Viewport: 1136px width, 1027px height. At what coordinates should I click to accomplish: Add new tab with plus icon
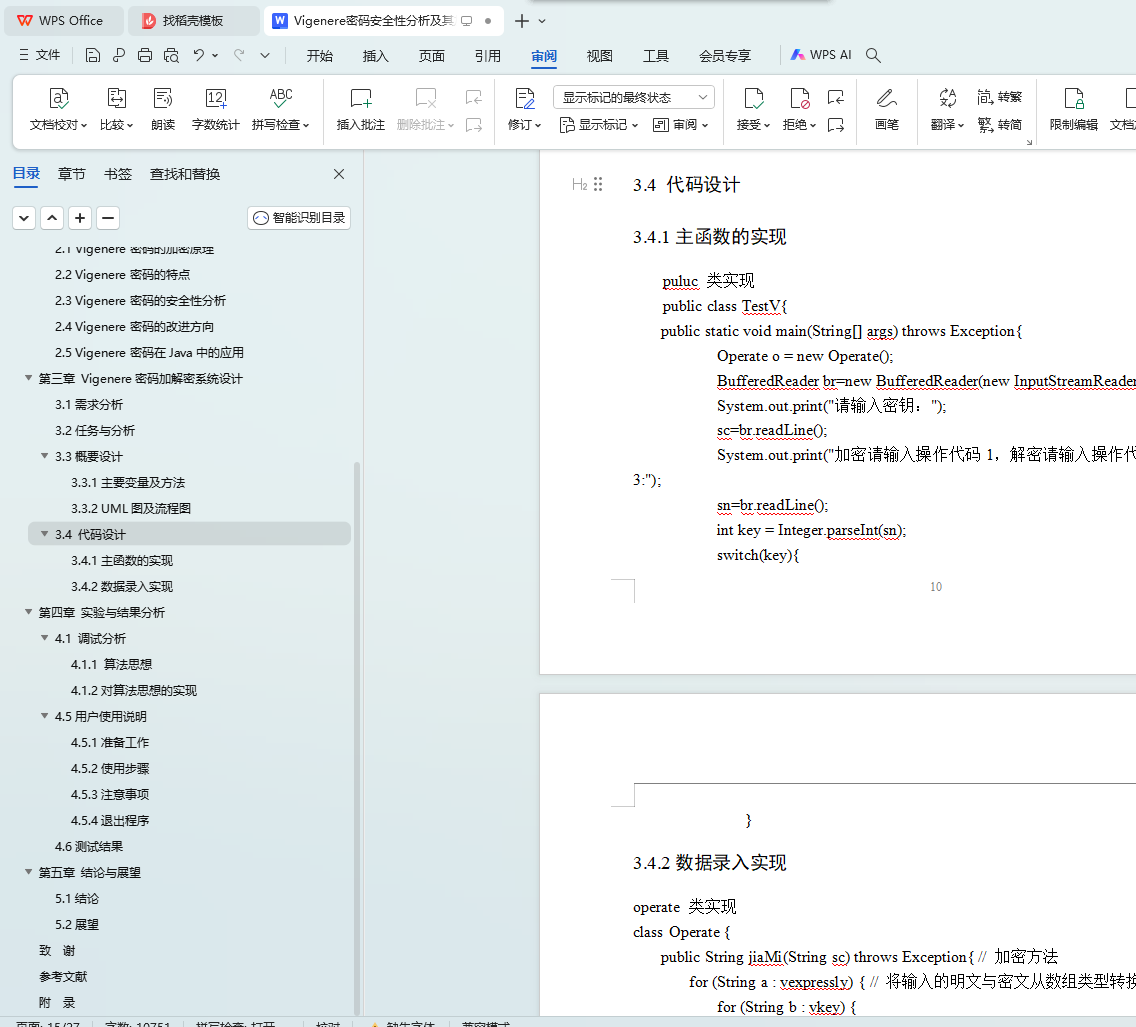pyautogui.click(x=522, y=21)
